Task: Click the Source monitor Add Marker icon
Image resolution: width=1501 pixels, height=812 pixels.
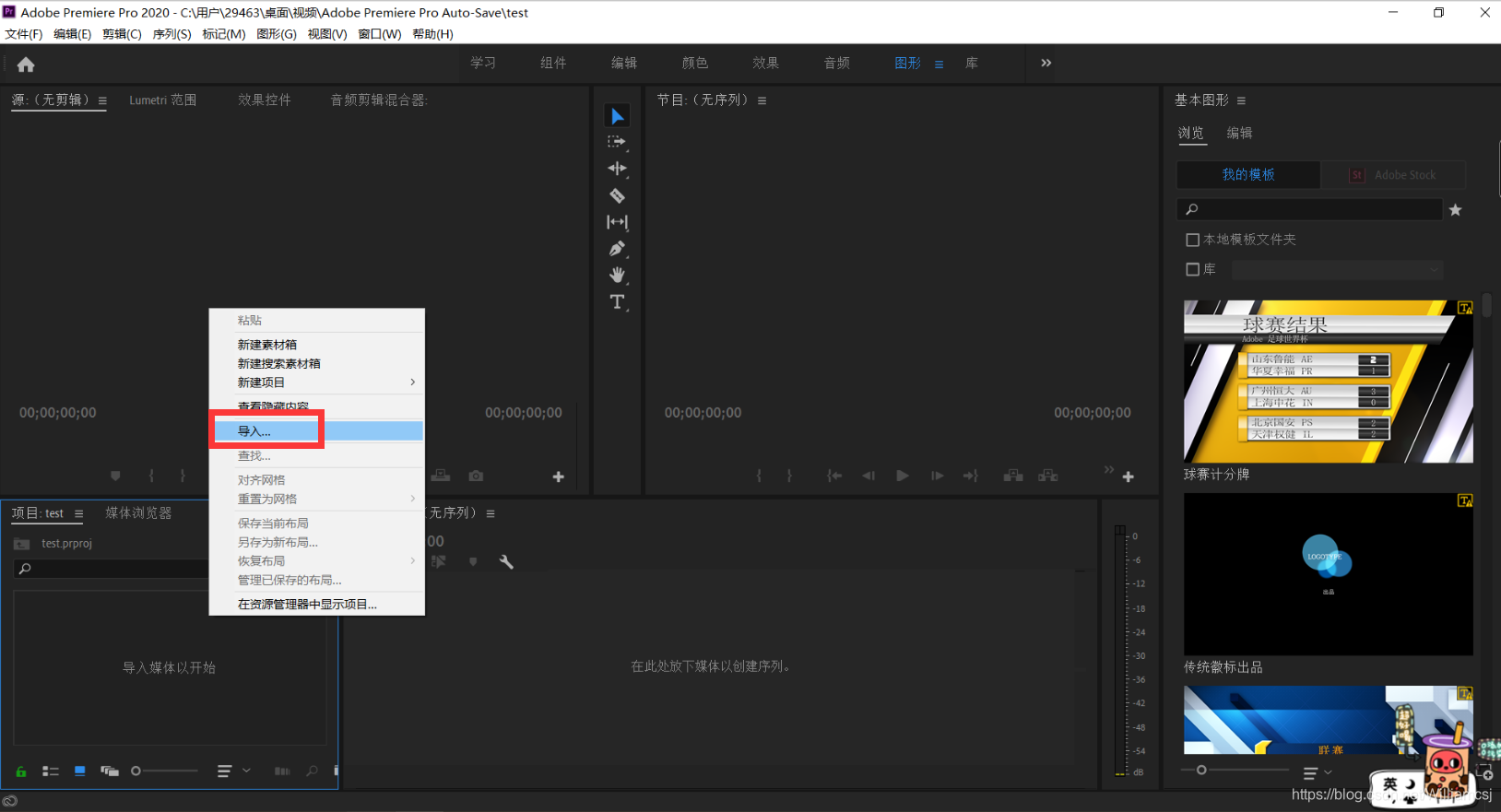Action: tap(115, 476)
